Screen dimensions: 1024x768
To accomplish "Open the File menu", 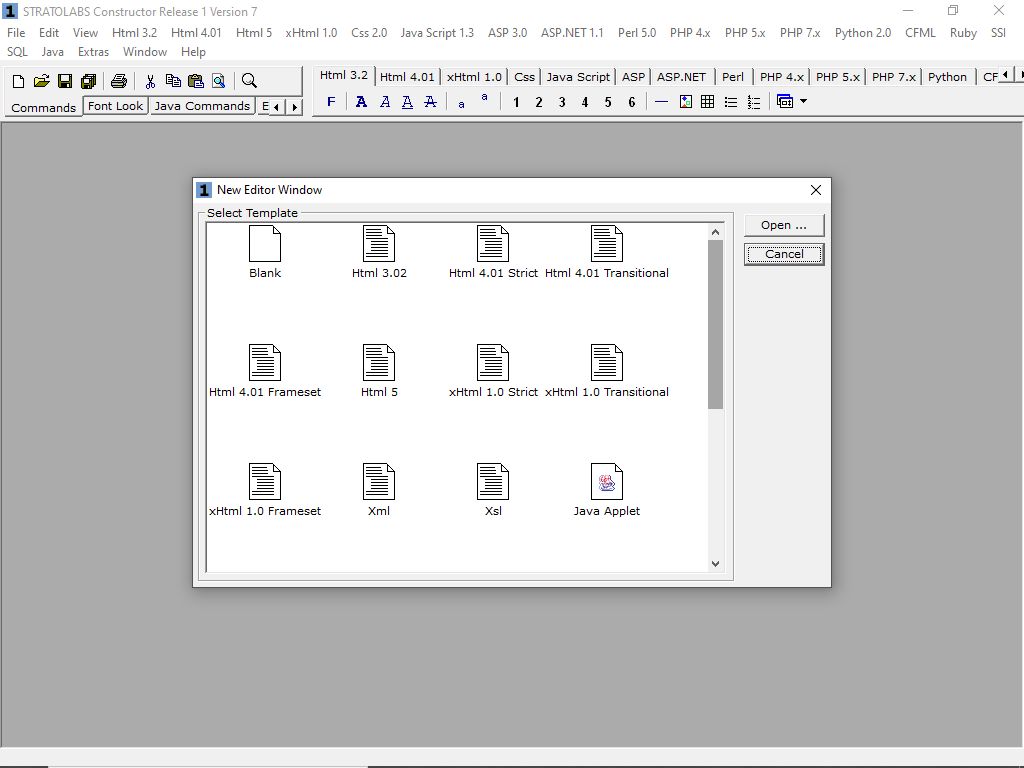I will [x=16, y=33].
